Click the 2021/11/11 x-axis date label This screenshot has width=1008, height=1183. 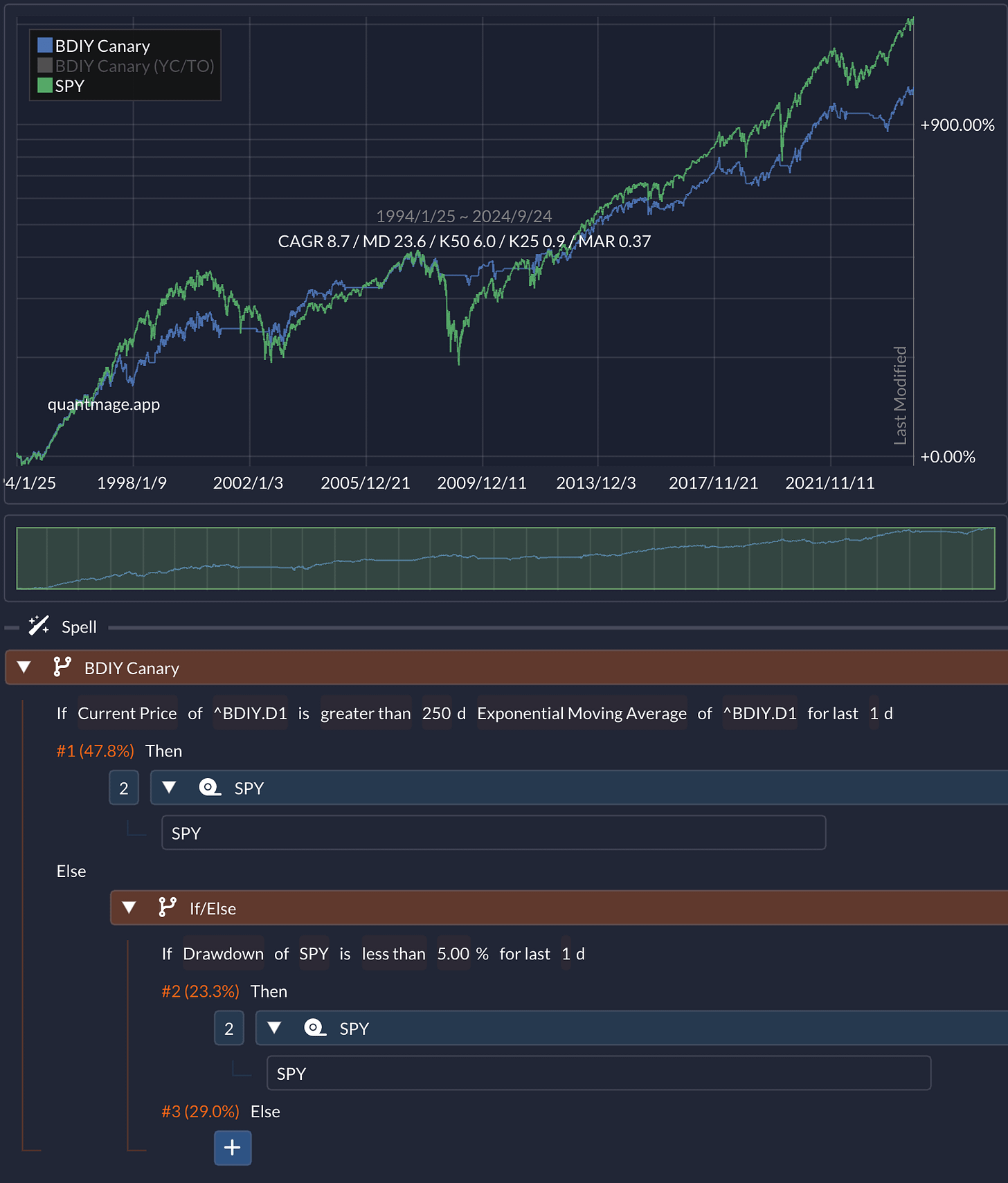click(830, 483)
